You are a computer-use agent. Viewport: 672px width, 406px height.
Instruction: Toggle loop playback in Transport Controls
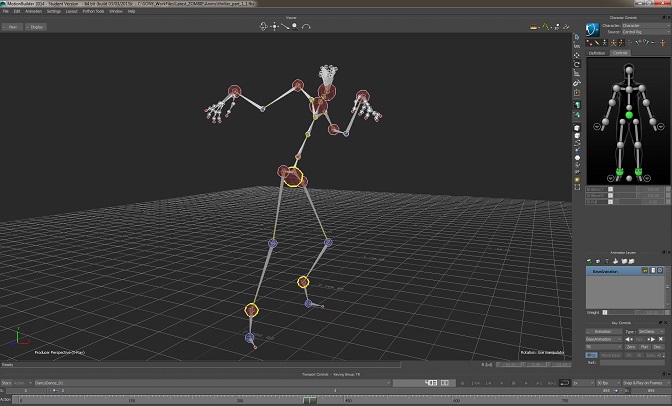564,383
